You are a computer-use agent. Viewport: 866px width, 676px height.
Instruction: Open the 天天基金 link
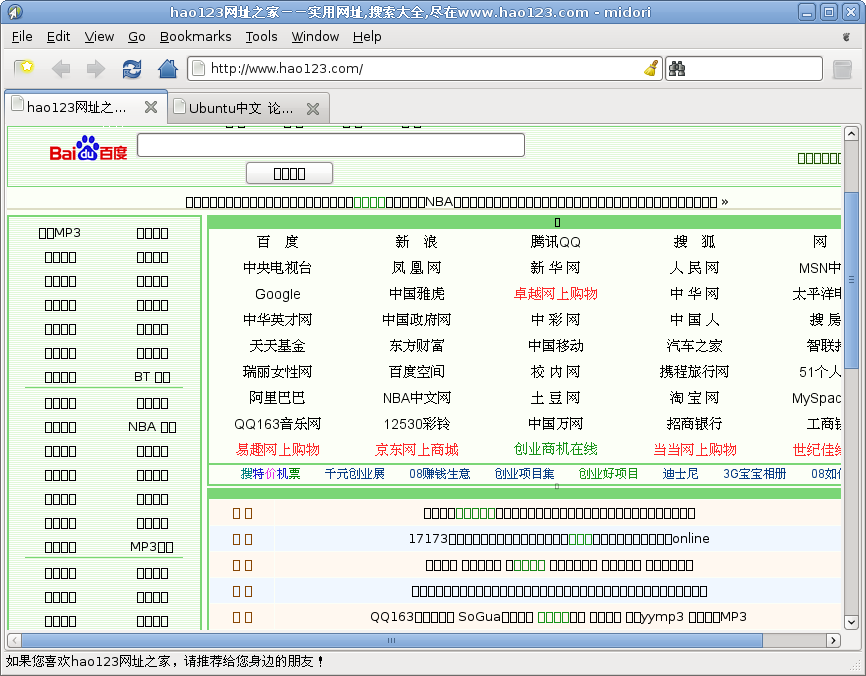277,346
